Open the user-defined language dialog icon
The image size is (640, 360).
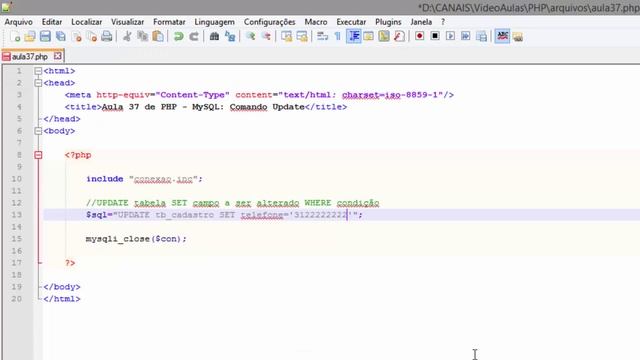click(x=369, y=37)
